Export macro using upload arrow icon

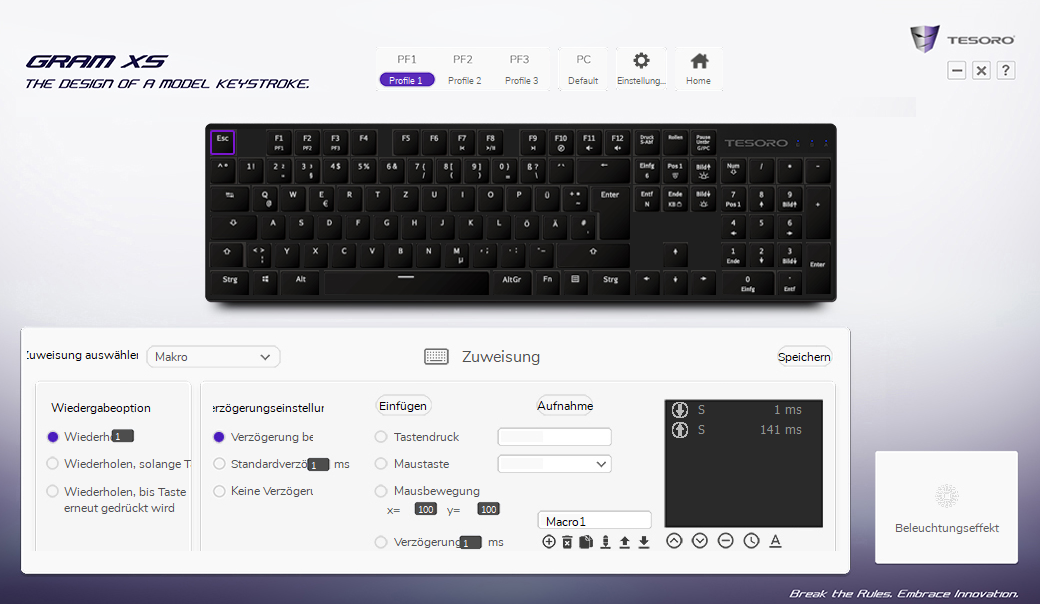click(625, 542)
